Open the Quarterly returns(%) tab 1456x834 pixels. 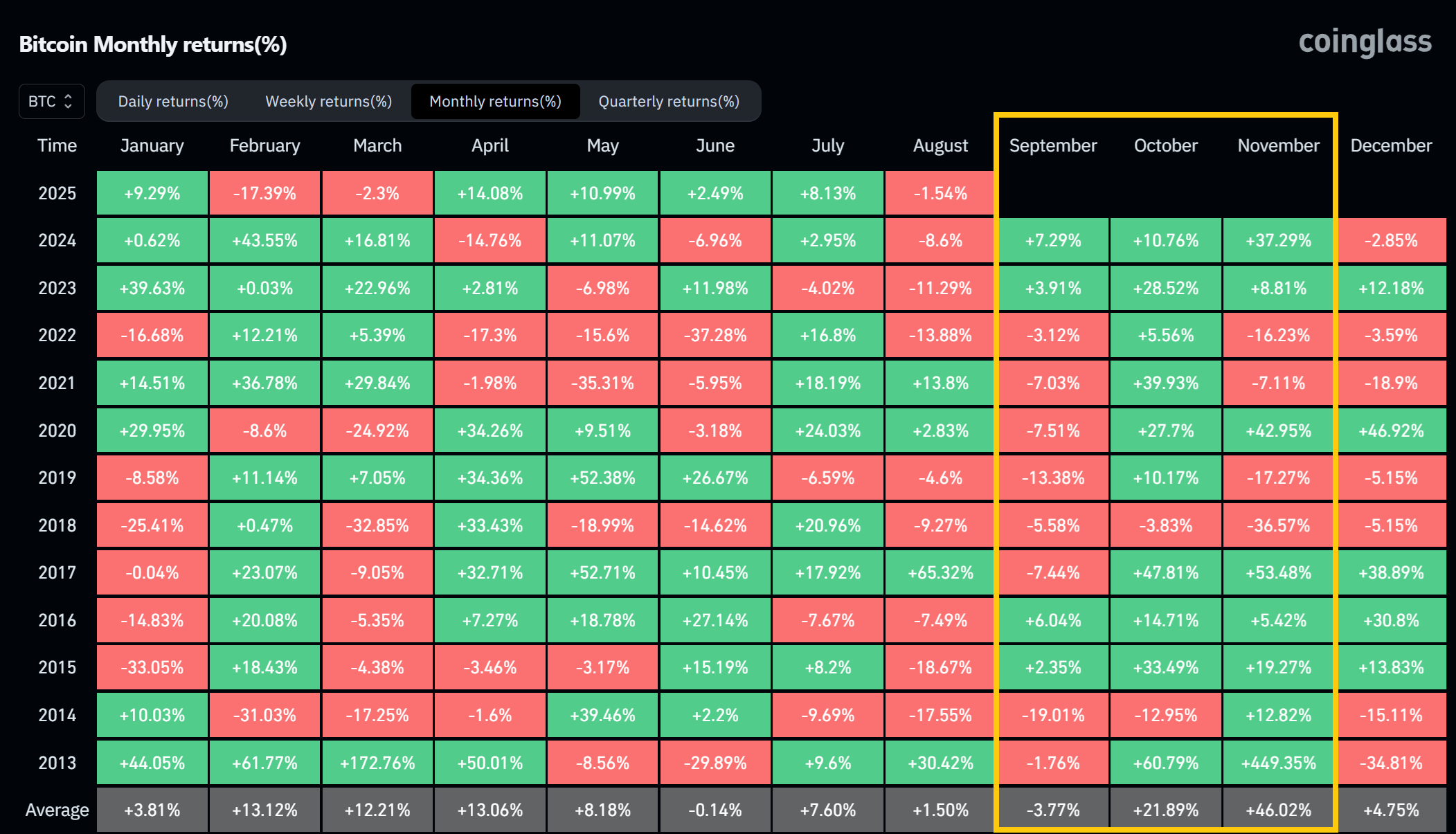point(669,102)
